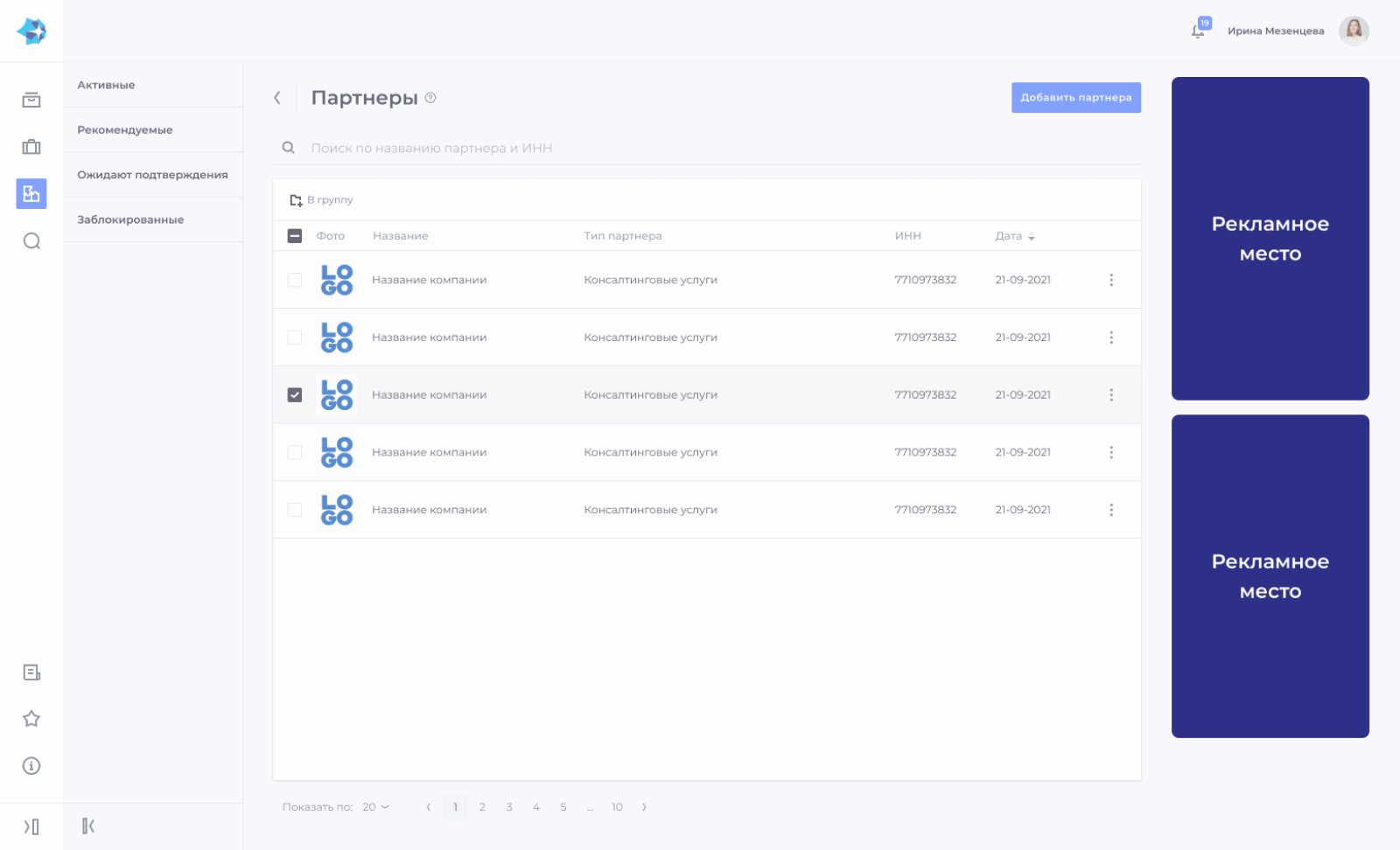
Task: Open the three-dot menu of the second partner row
Action: pyautogui.click(x=1111, y=338)
